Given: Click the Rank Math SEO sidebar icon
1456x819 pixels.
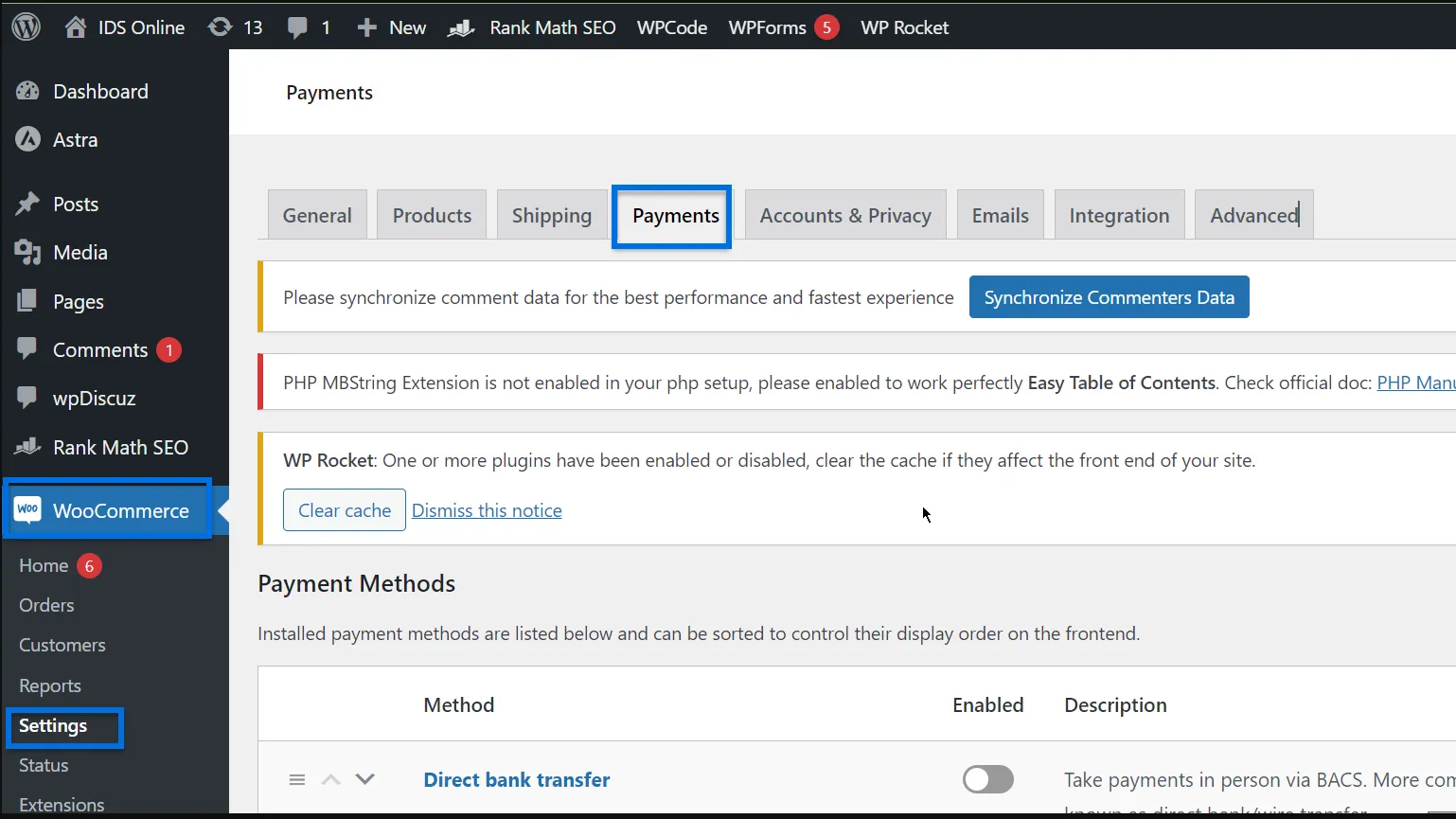Looking at the screenshot, I should [x=27, y=446].
